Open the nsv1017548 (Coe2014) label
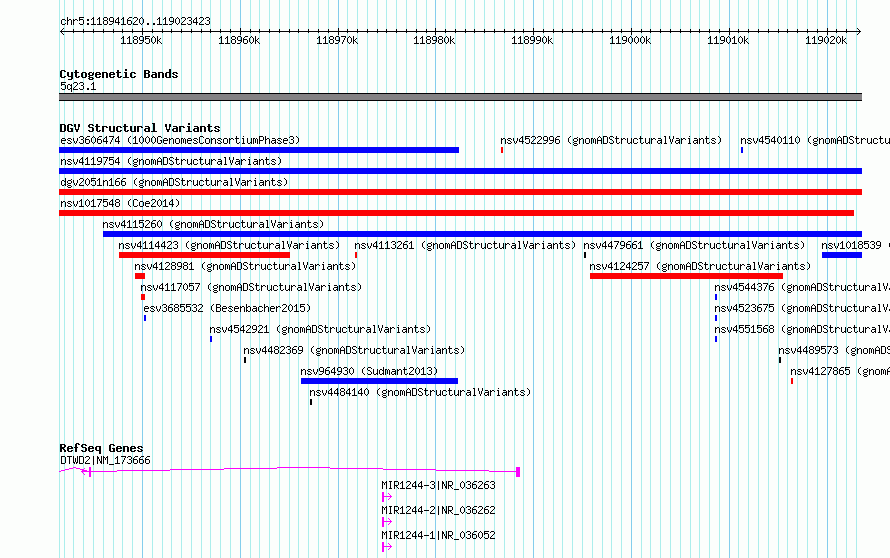This screenshot has width=890, height=558. pyautogui.click(x=120, y=203)
